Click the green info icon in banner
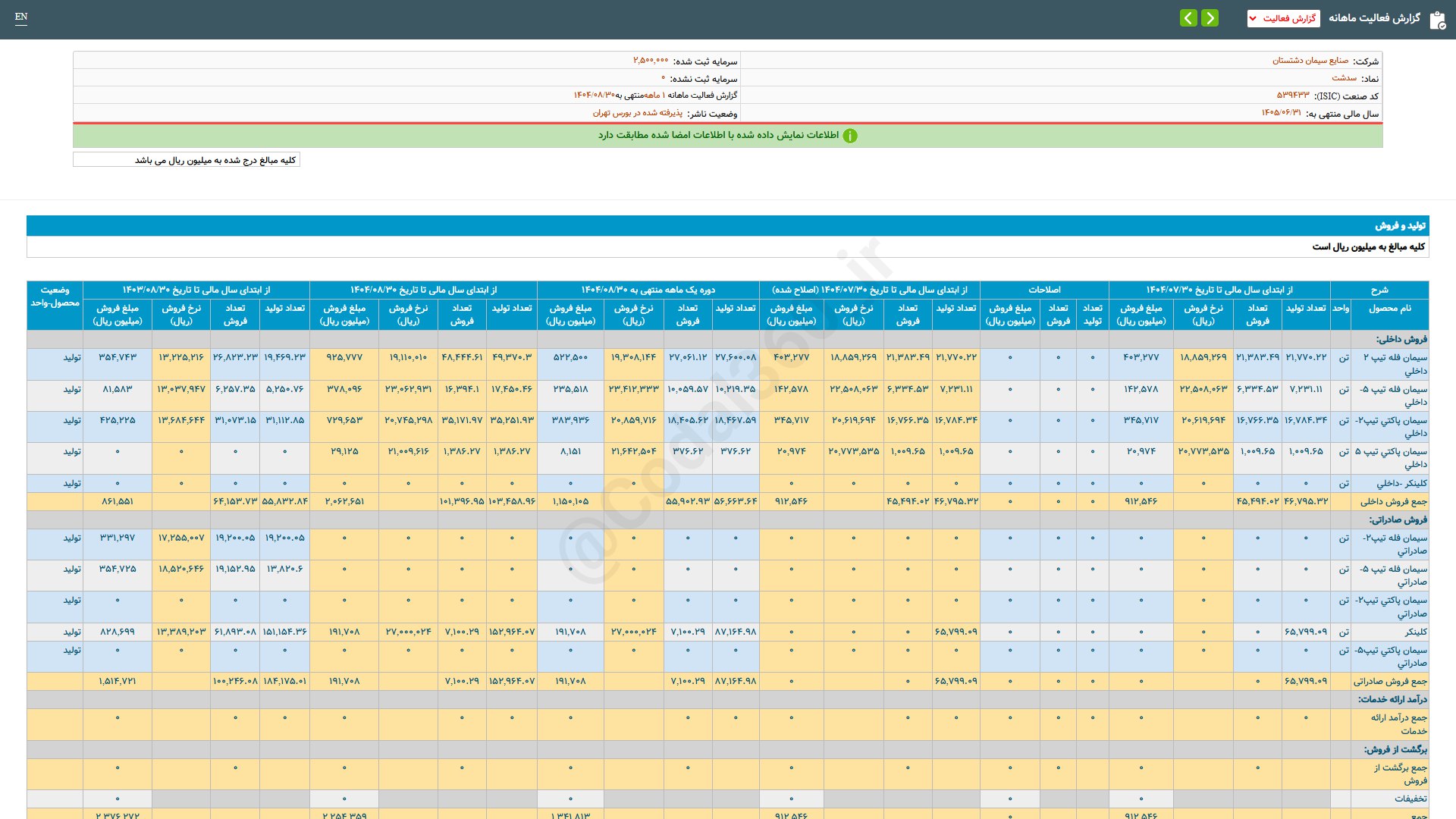The width and height of the screenshot is (1456, 819). (850, 136)
